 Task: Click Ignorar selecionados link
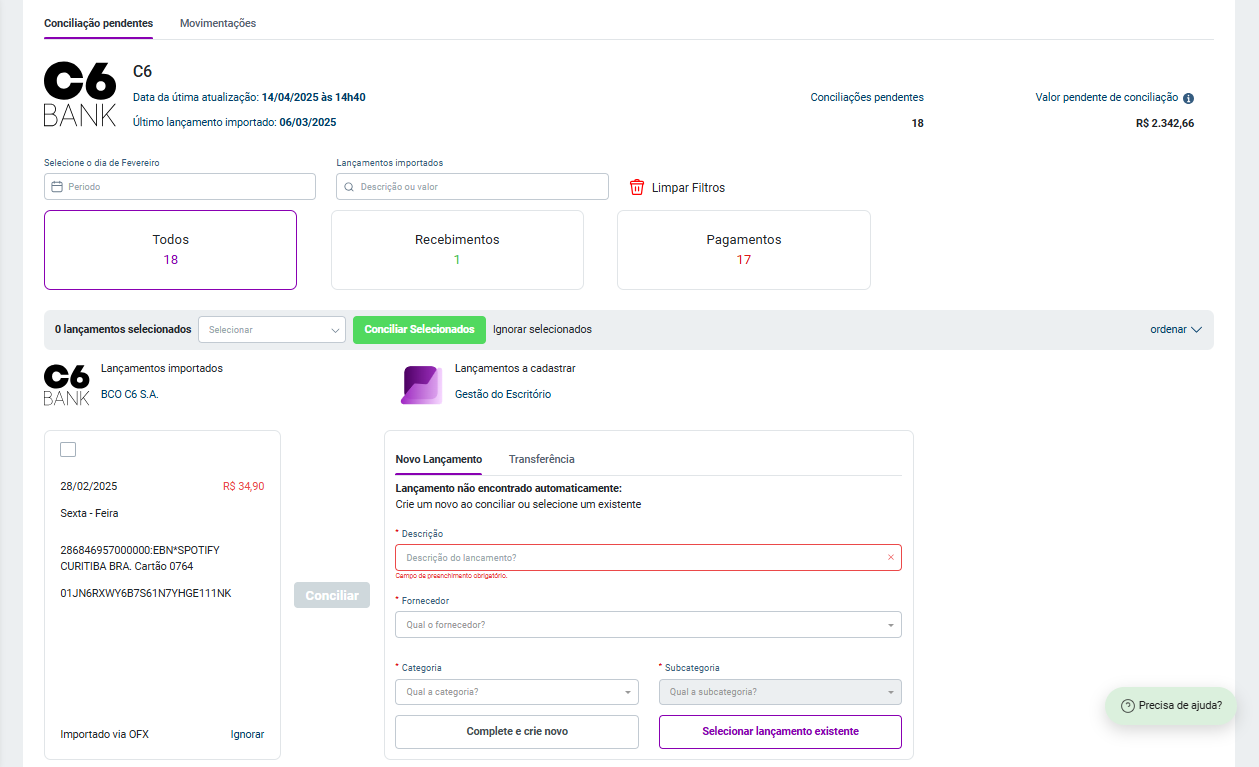click(x=542, y=329)
